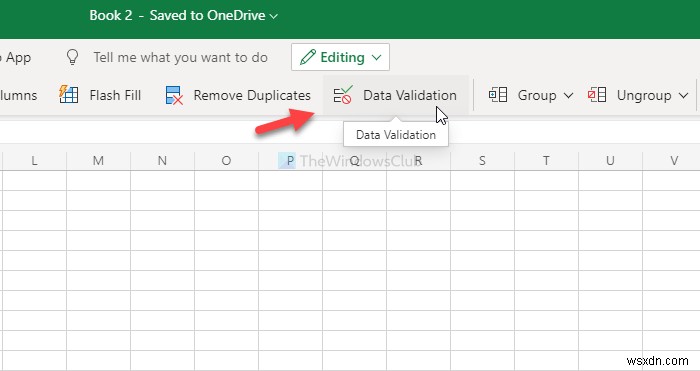Select the first visible cell in column M
This screenshot has width=700, height=371.
tap(98, 181)
